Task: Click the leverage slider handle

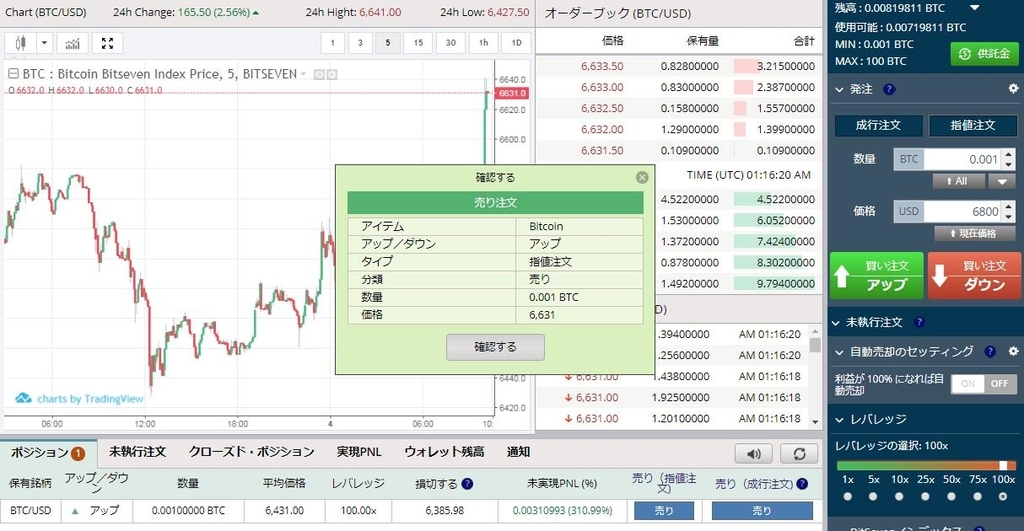Action: (1003, 465)
